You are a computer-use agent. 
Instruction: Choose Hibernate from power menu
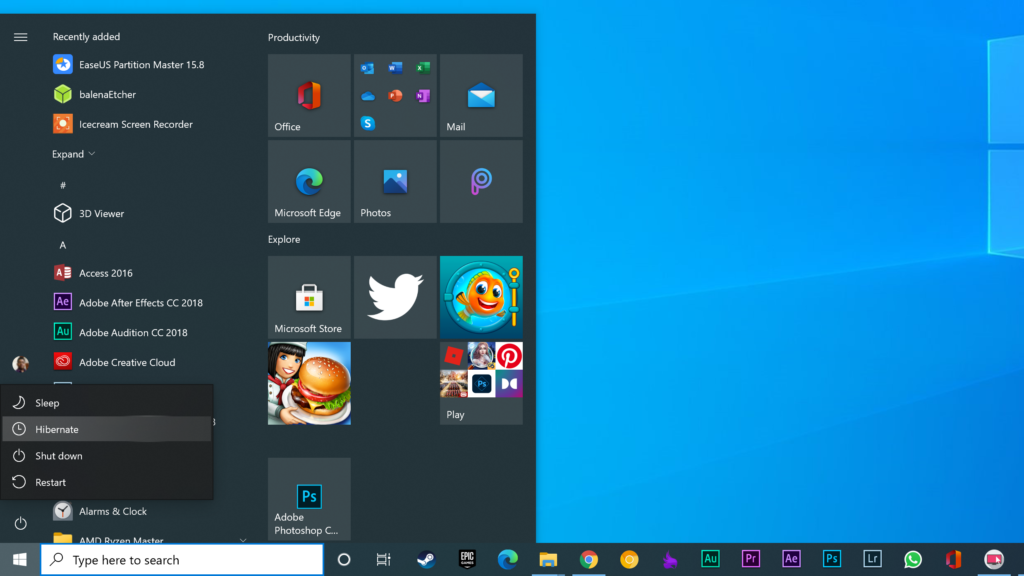pyautogui.click(x=106, y=429)
